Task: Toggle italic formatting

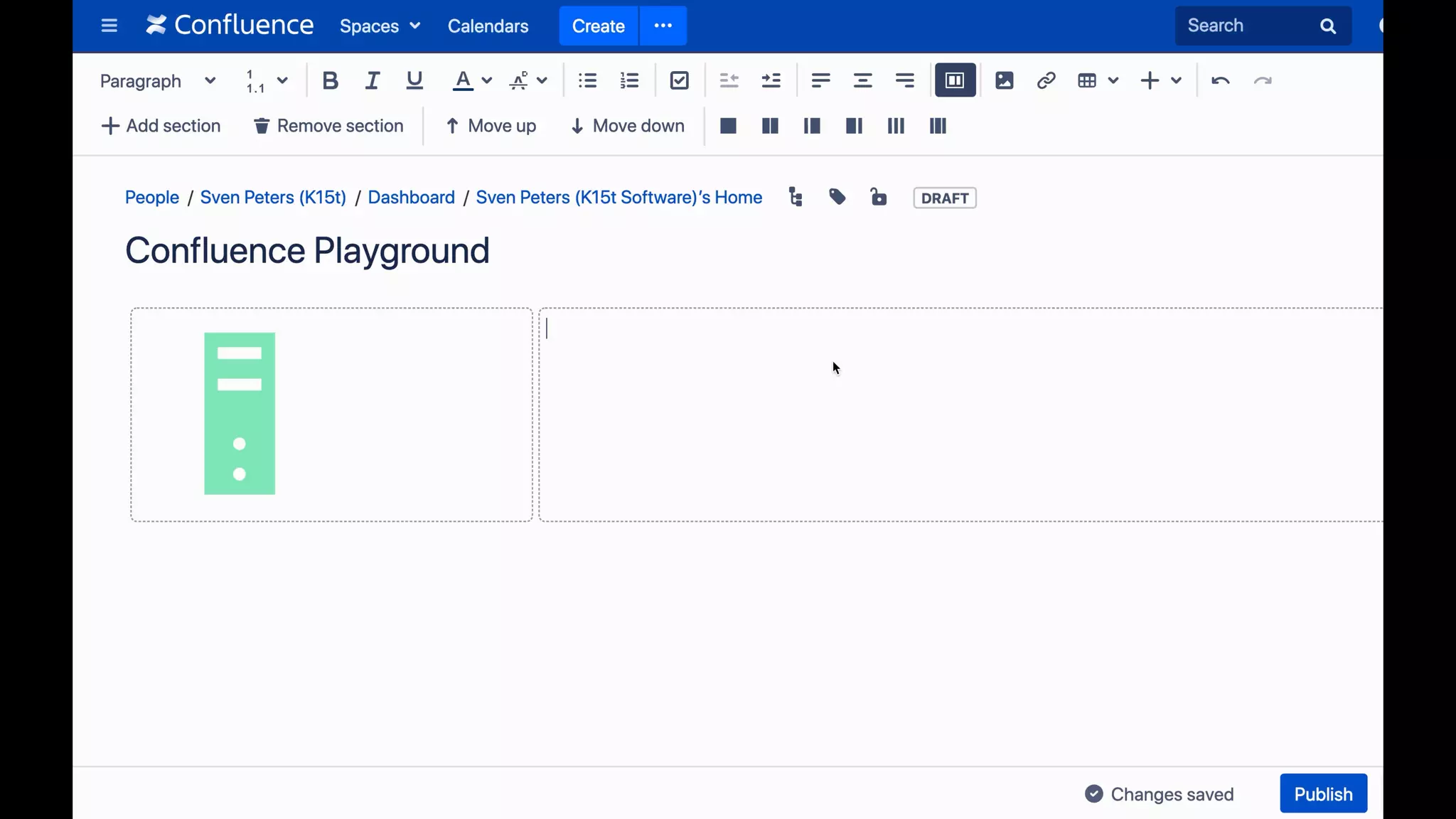Action: point(372,81)
